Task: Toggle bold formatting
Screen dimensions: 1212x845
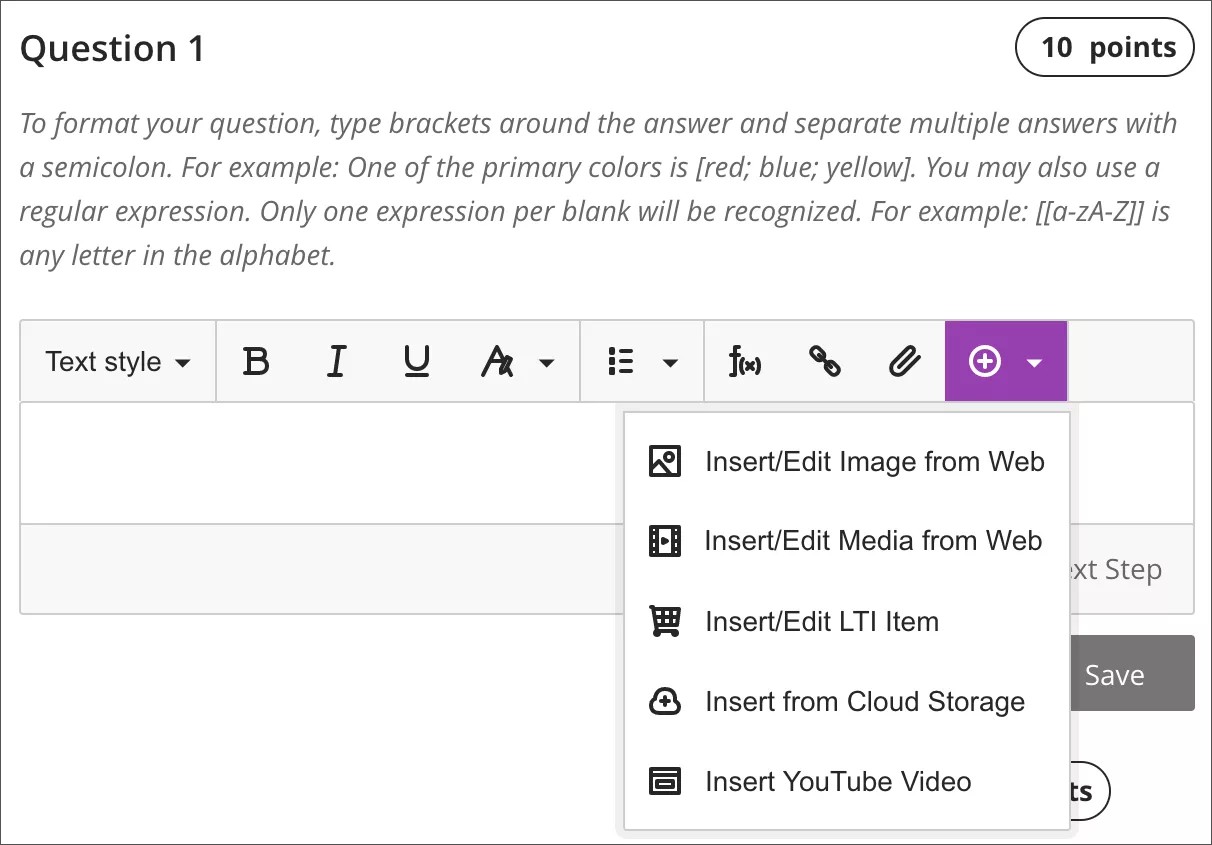Action: (256, 361)
